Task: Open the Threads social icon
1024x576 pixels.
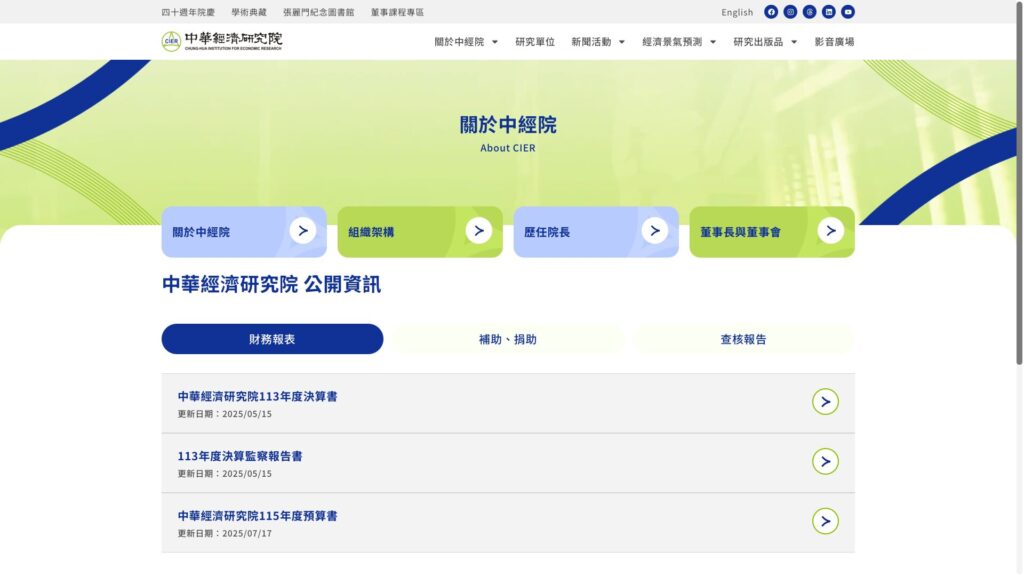Action: [x=810, y=12]
